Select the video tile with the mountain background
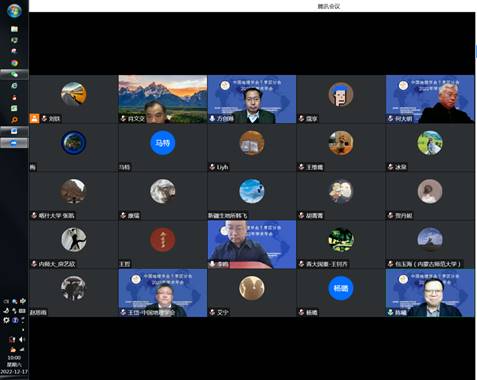Image resolution: width=477 pixels, height=380 pixels. click(163, 99)
